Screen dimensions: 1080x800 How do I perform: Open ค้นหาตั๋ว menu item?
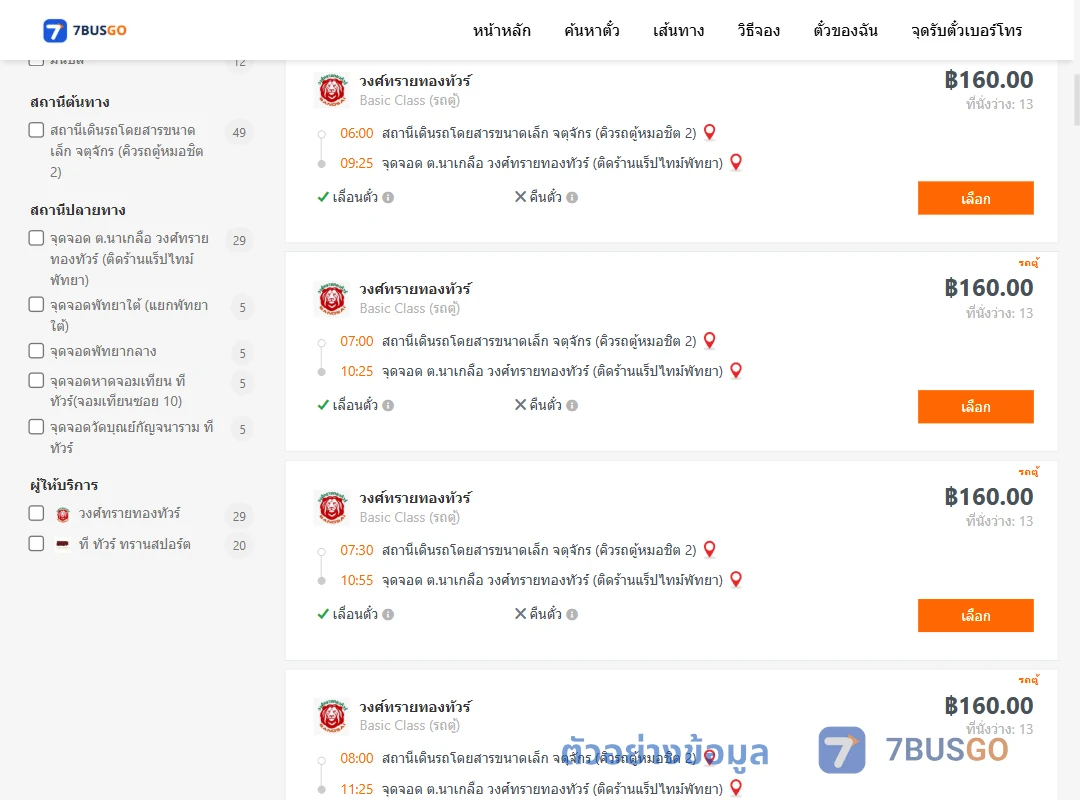[x=592, y=30]
